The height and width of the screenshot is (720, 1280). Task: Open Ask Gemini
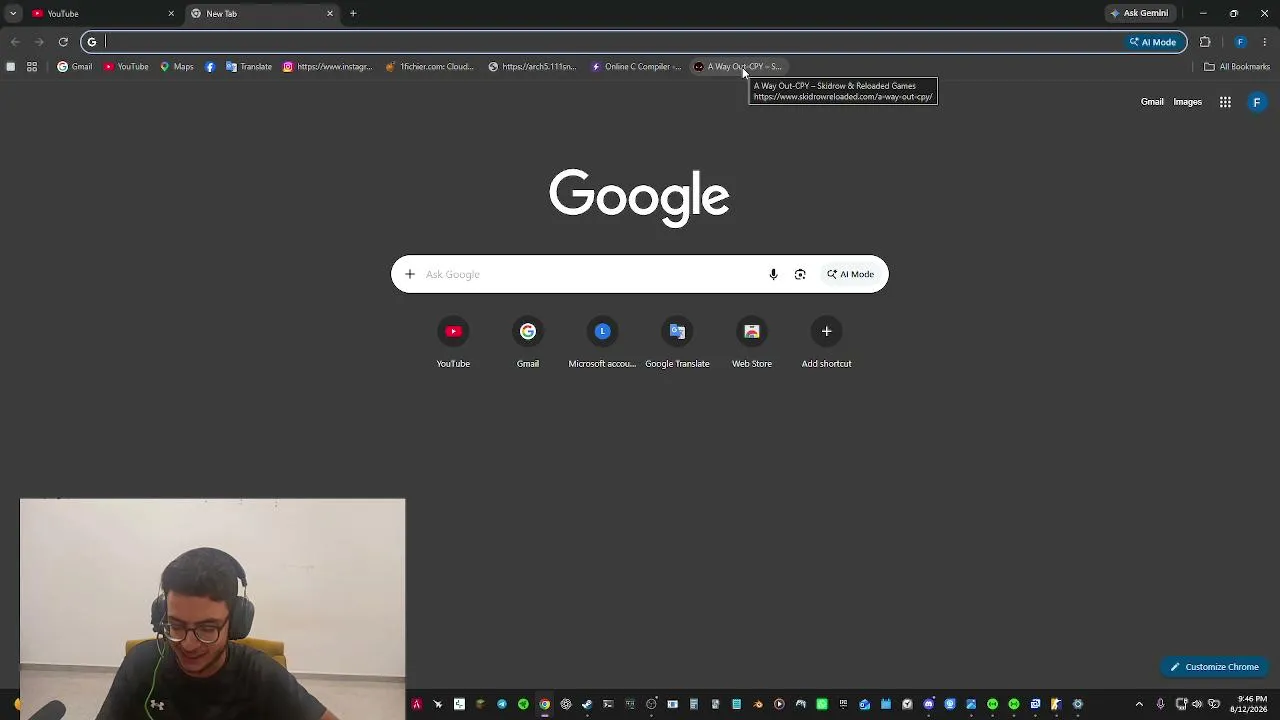pyautogui.click(x=1139, y=13)
